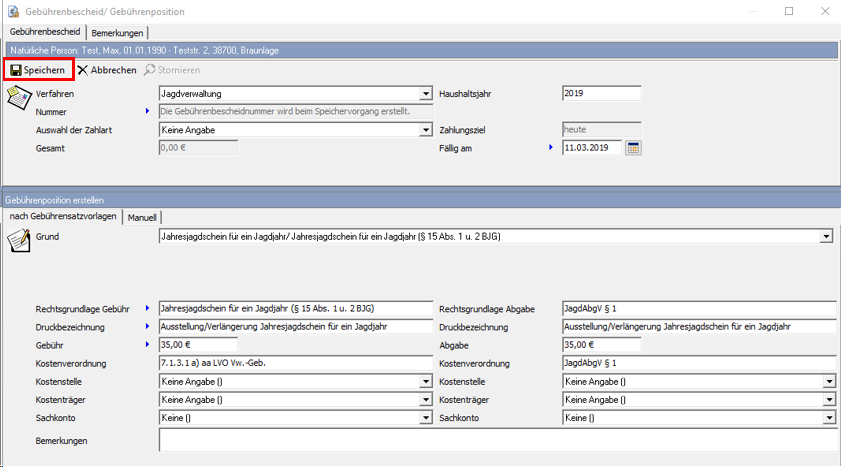Open the Verfahren dropdown
Viewport: 841px width, 467px height.
pyautogui.click(x=425, y=94)
